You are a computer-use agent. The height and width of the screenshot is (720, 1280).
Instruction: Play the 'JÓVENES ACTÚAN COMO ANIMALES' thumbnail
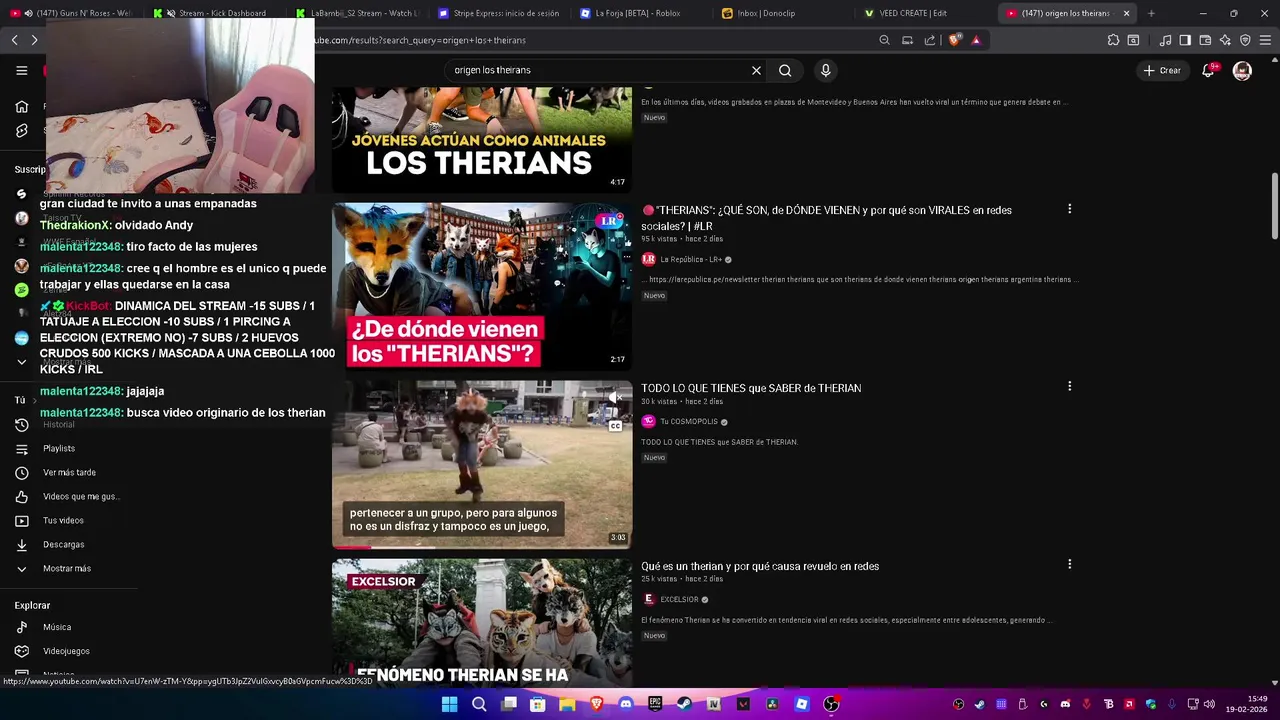click(x=482, y=140)
